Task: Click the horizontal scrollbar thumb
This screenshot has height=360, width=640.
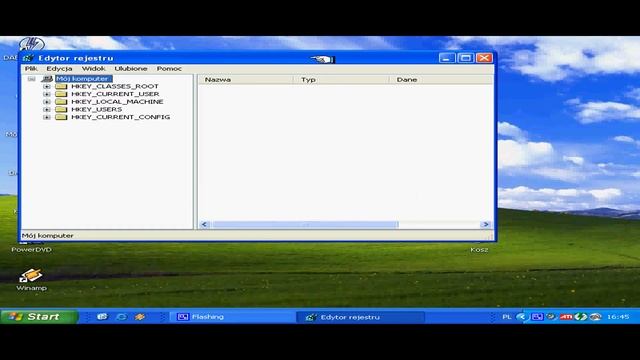Action: 305,224
